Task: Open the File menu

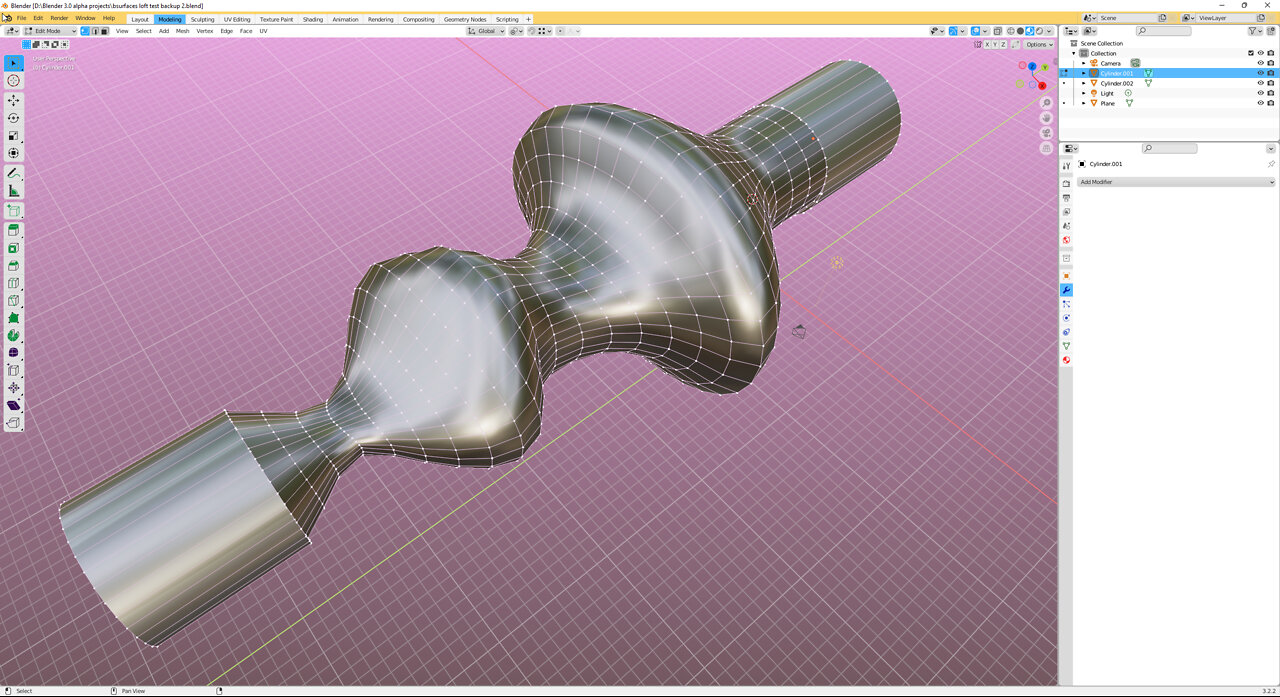Action: pos(21,18)
